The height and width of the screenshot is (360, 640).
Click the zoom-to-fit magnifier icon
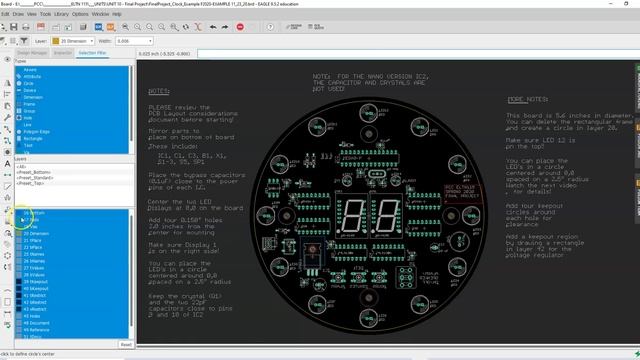(x=125, y=27)
